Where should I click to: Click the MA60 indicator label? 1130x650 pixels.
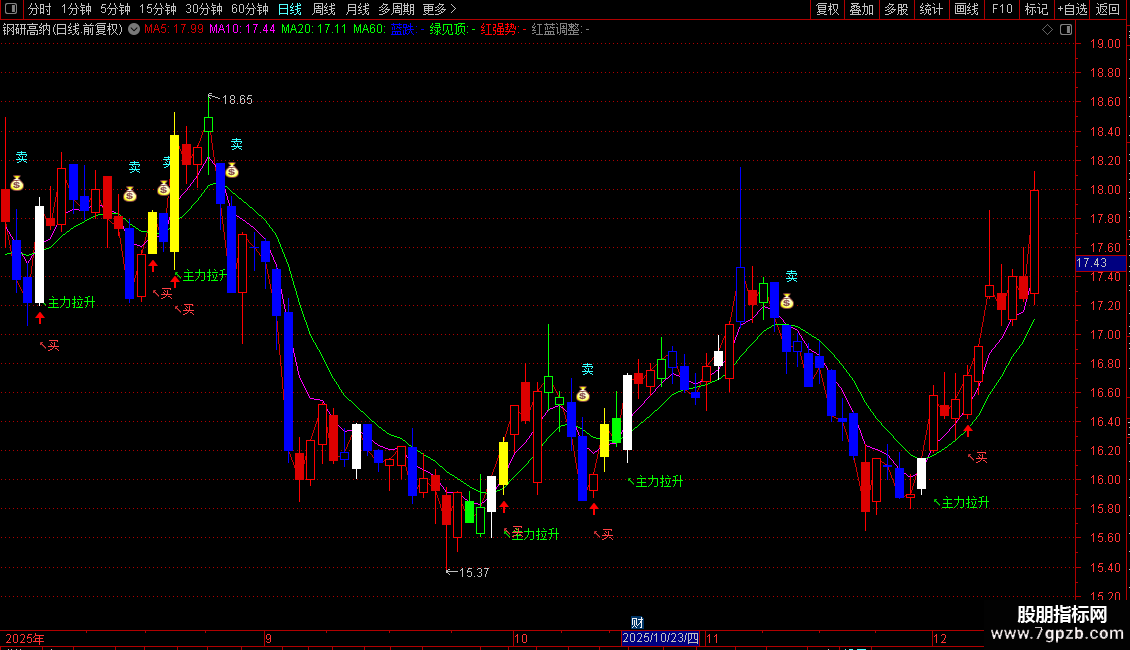[x=369, y=30]
